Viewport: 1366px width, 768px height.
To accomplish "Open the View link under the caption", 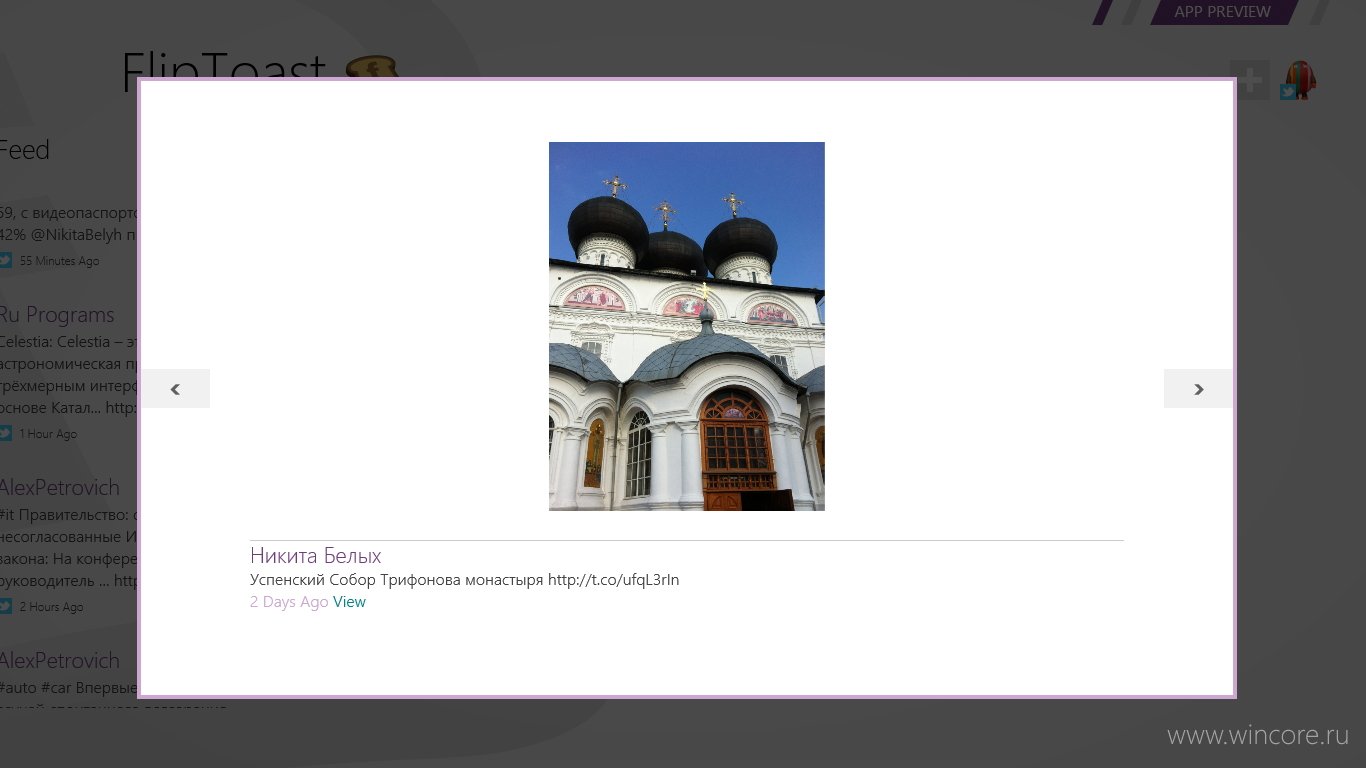I will point(349,602).
